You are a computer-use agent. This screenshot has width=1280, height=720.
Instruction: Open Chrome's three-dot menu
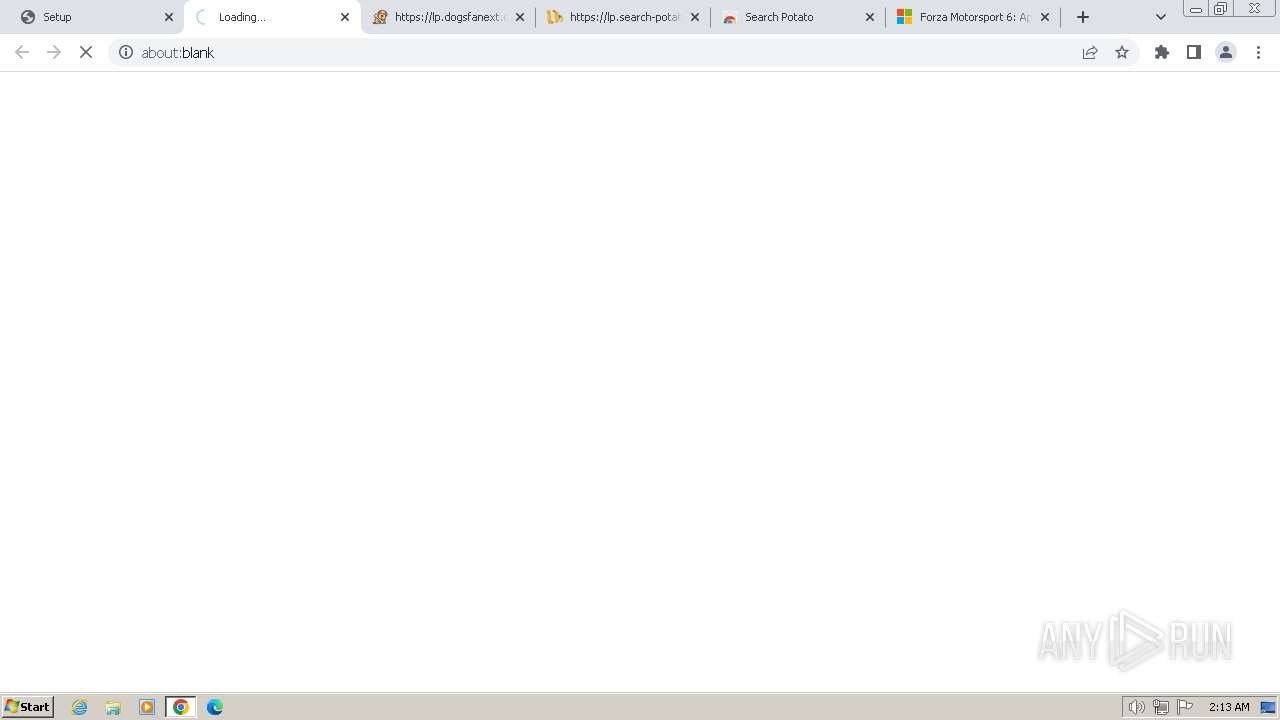(x=1258, y=52)
